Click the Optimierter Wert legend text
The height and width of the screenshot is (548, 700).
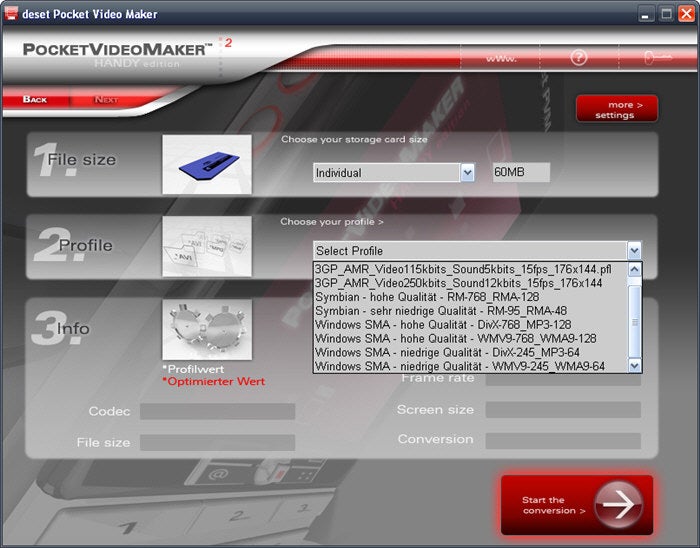point(214,382)
